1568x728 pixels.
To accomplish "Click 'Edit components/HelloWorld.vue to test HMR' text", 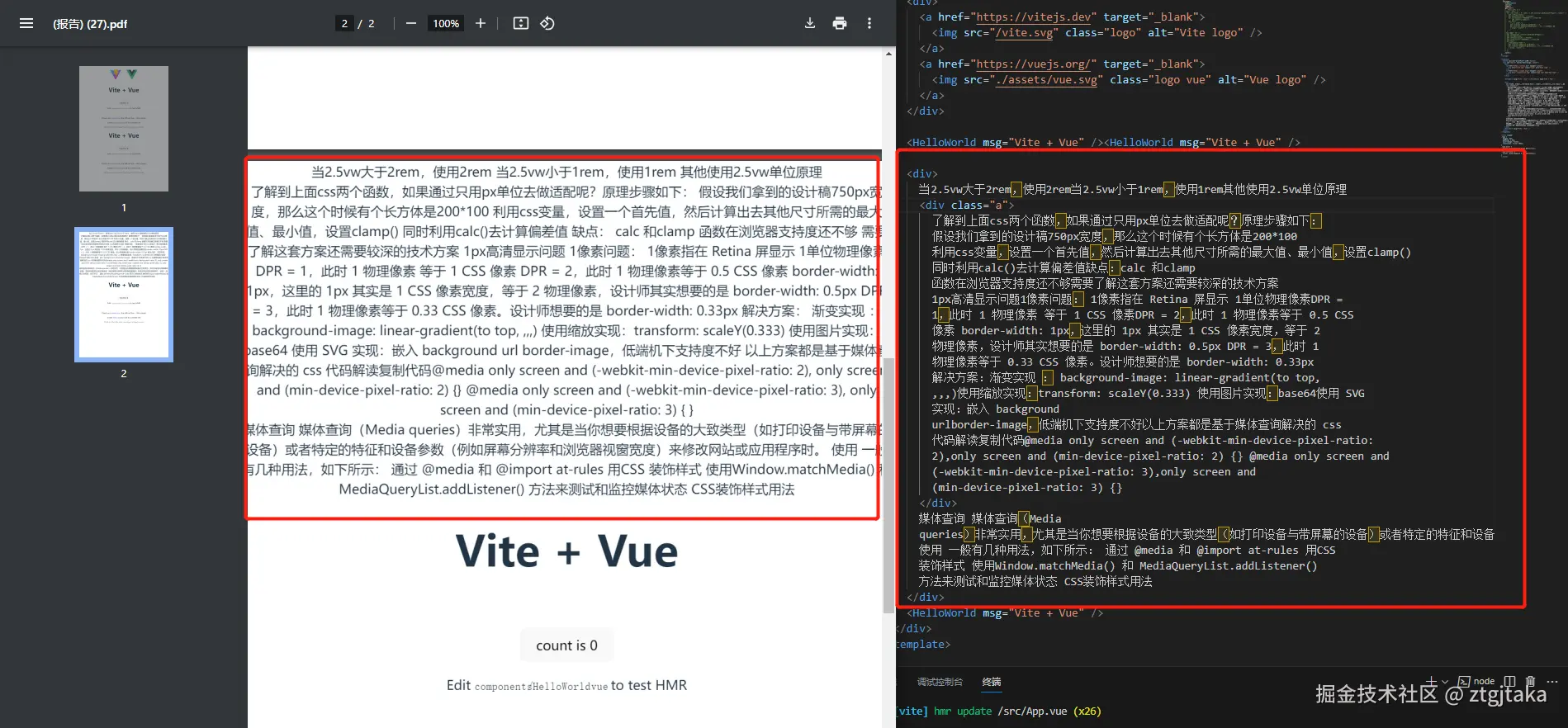I will (566, 685).
